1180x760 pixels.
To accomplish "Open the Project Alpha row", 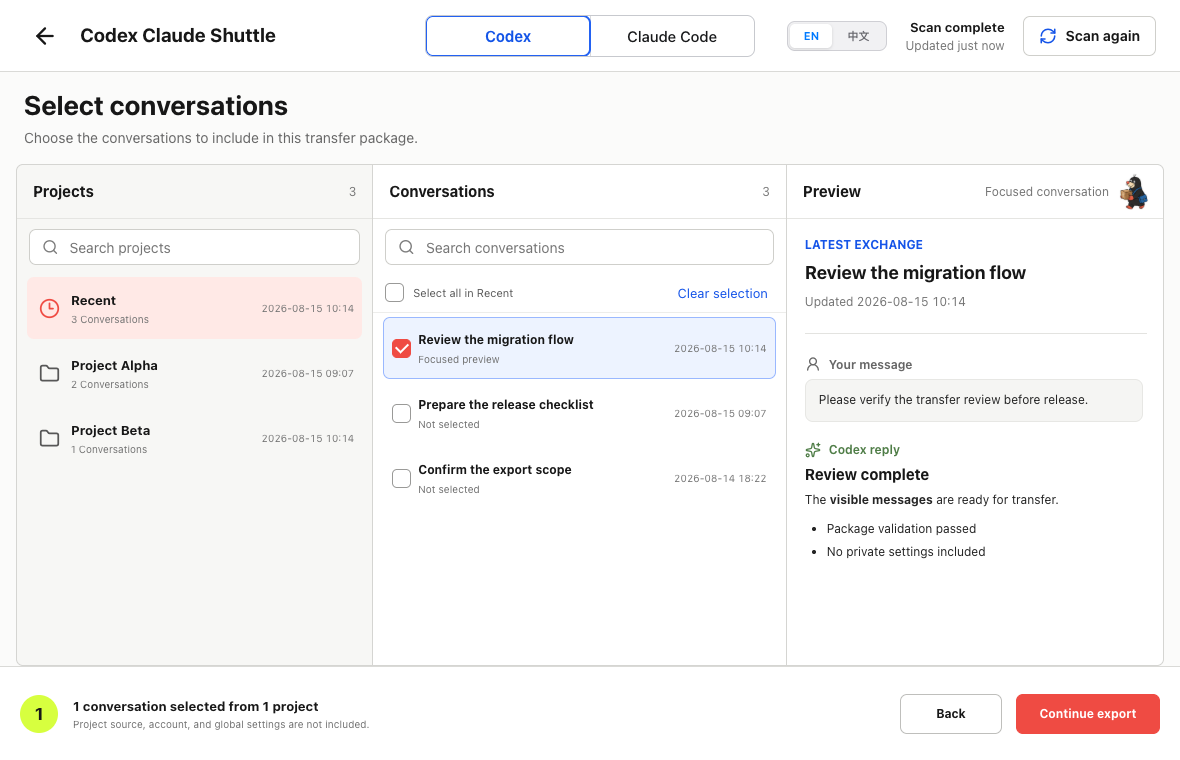I will [x=194, y=374].
